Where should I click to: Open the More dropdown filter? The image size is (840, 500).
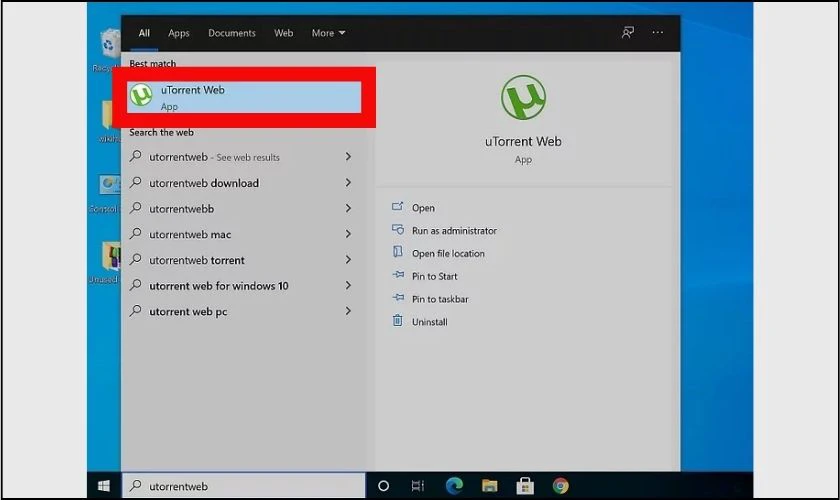[x=328, y=33]
